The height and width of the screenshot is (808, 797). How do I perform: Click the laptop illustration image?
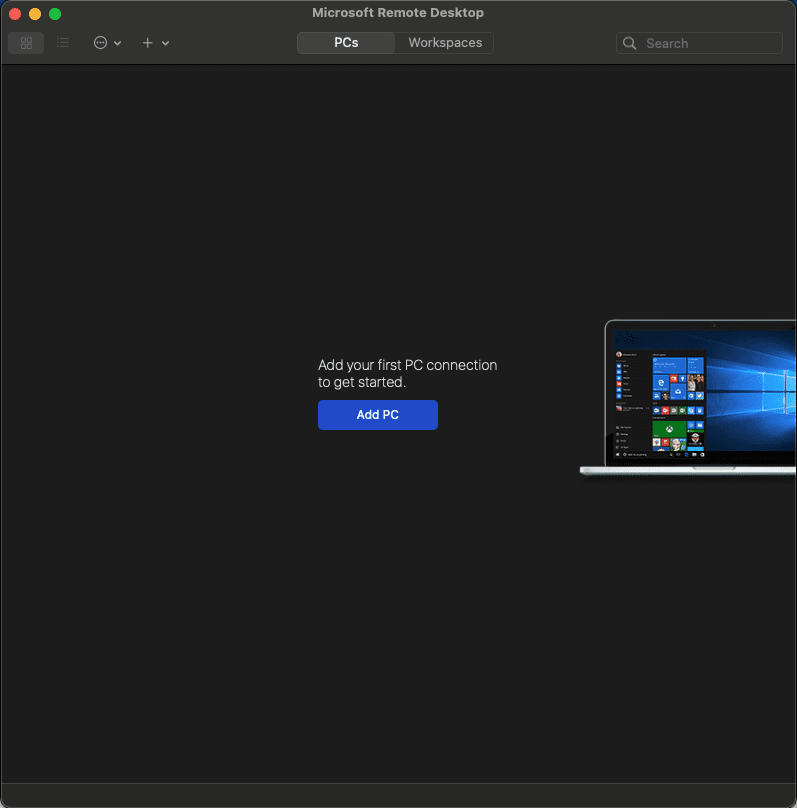688,397
